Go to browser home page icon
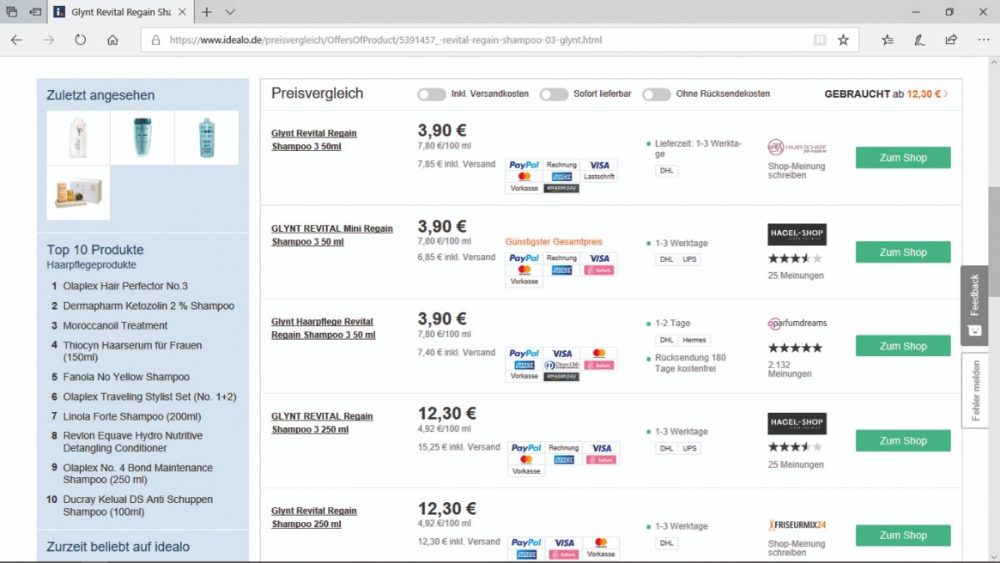 click(x=112, y=40)
